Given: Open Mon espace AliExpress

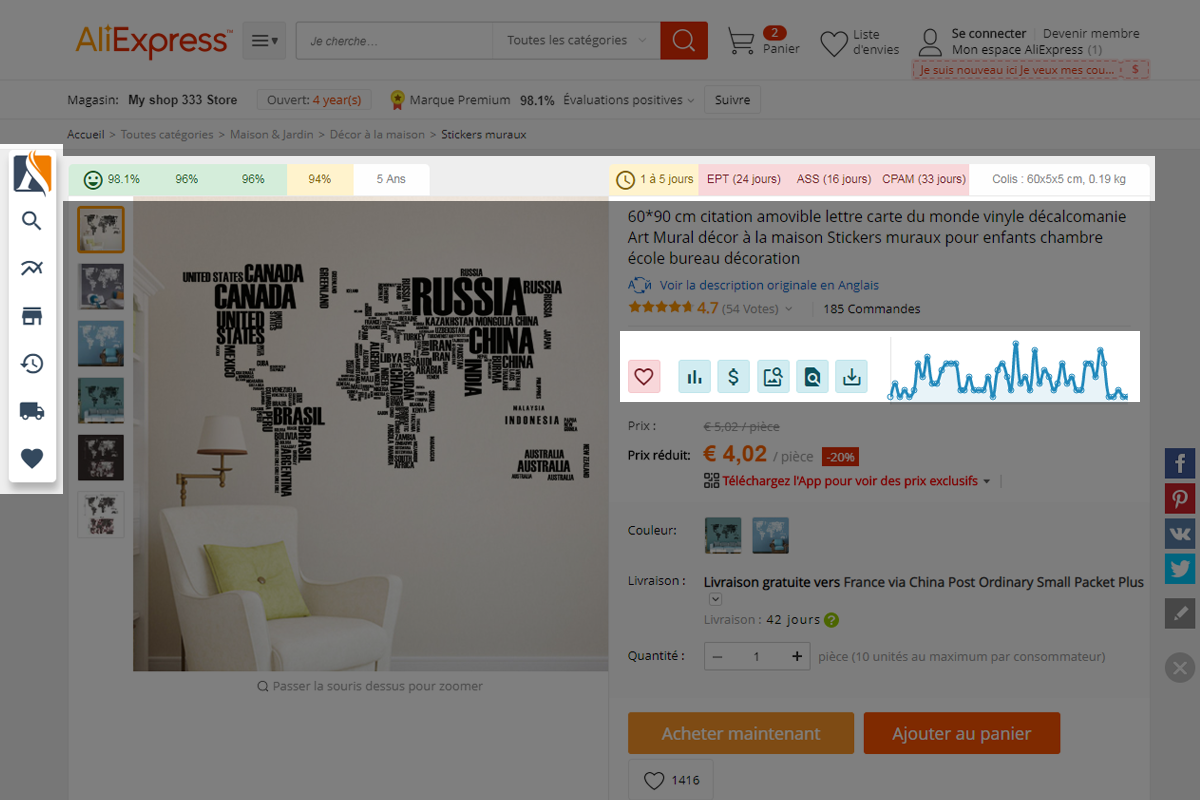Looking at the screenshot, I should [1027, 50].
